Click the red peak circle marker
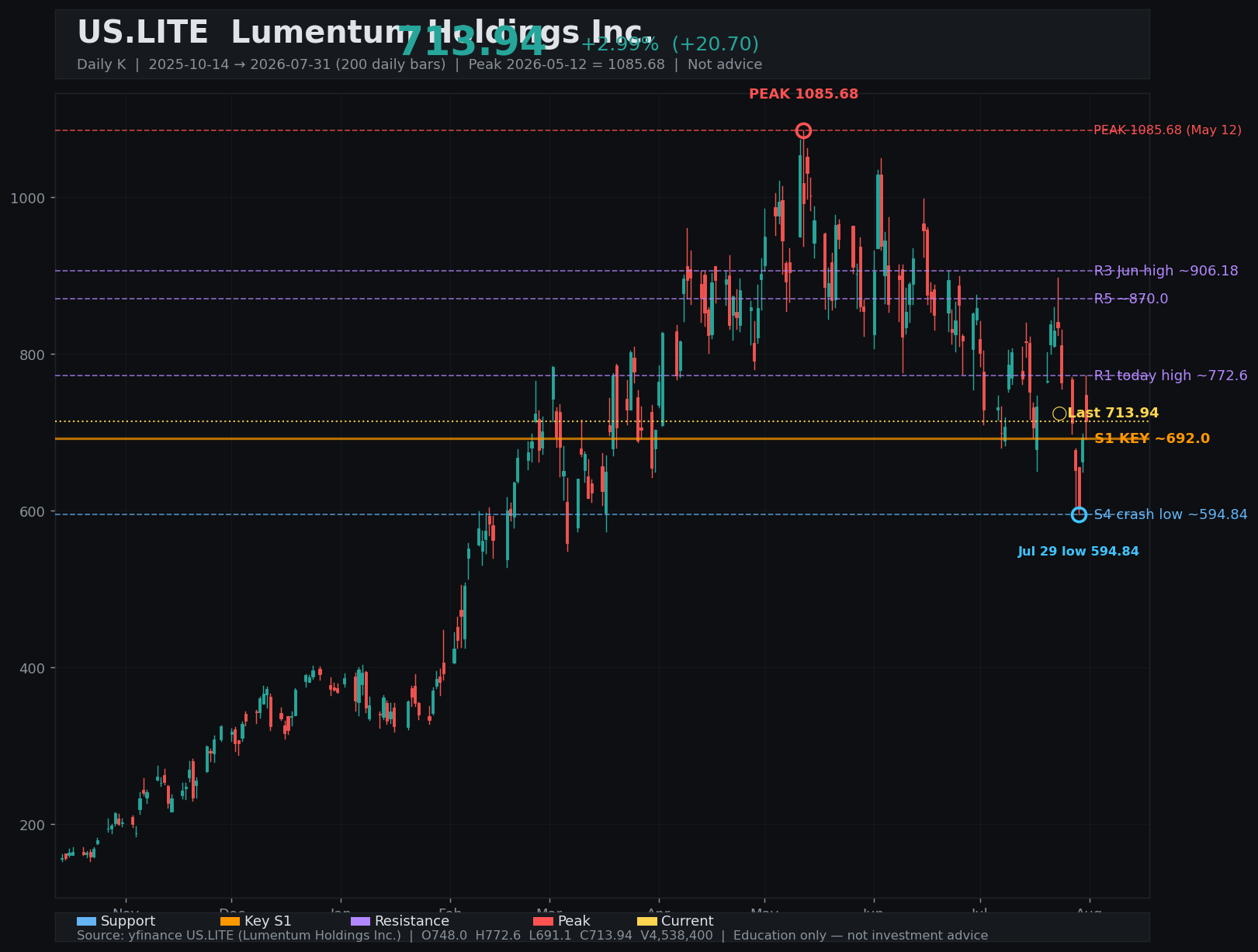The width and height of the screenshot is (1258, 952). click(803, 130)
